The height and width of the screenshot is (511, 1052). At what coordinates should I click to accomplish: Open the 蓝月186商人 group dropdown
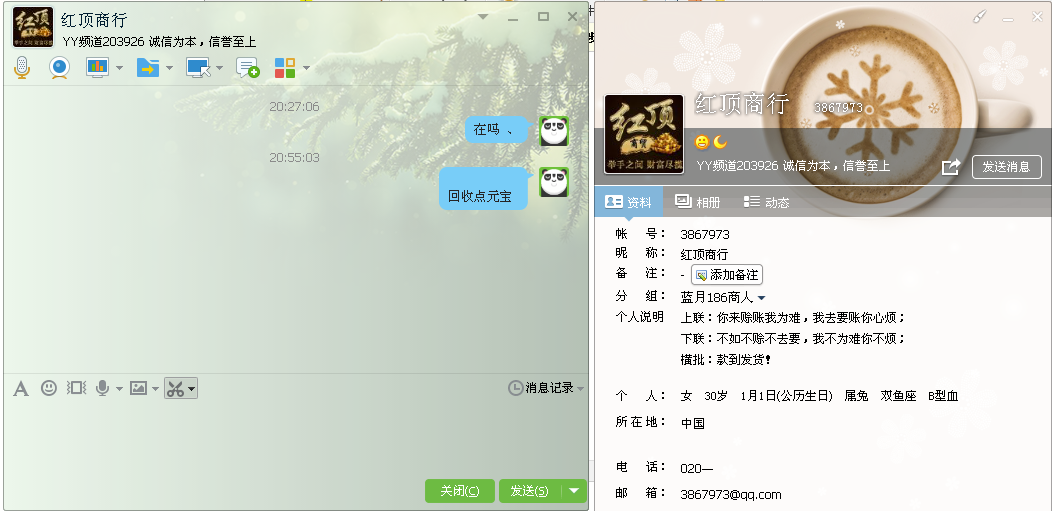[x=761, y=298]
